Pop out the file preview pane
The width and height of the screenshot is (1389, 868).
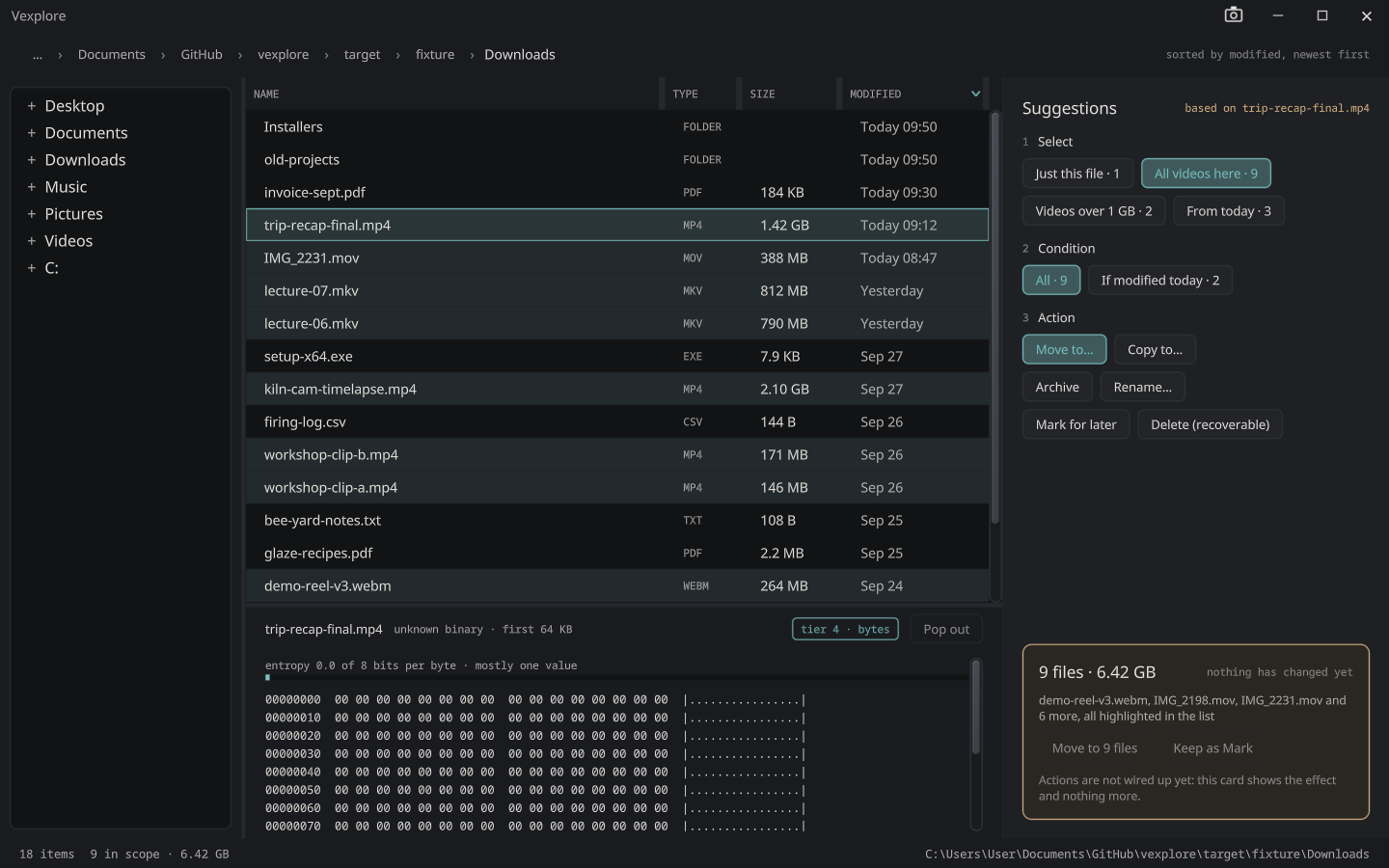pos(946,630)
